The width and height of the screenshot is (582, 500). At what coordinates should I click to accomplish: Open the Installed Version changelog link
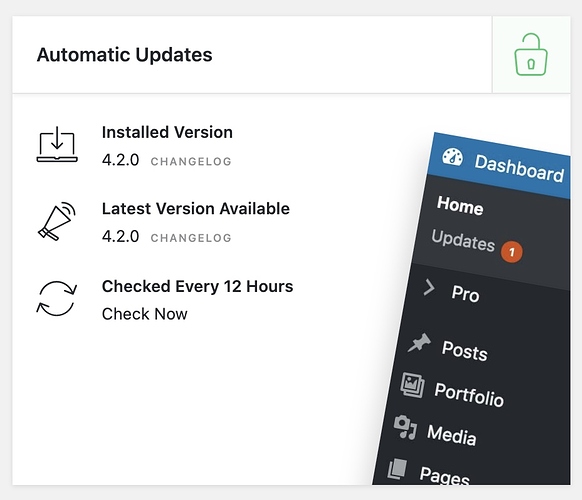191,161
